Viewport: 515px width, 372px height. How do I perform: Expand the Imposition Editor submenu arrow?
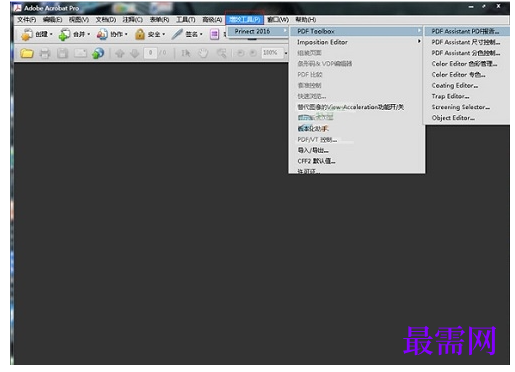click(x=419, y=41)
